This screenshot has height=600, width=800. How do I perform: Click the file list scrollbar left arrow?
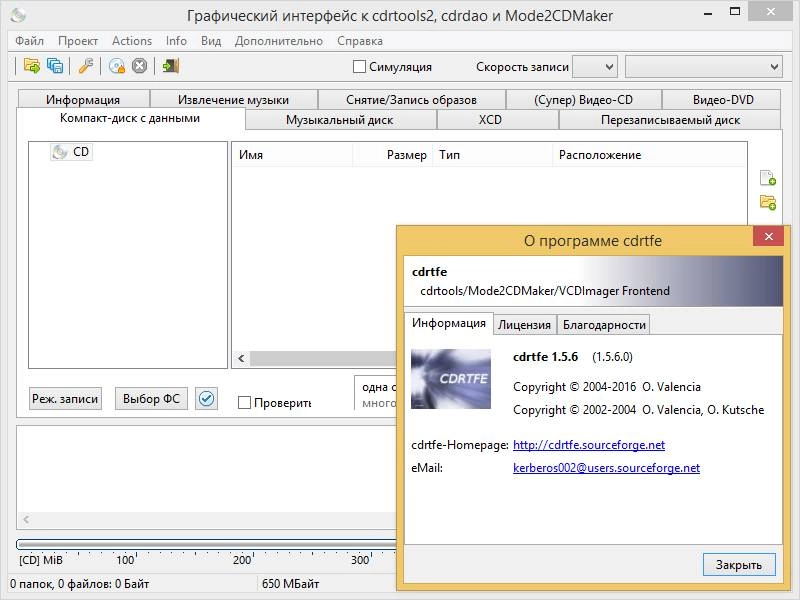241,359
